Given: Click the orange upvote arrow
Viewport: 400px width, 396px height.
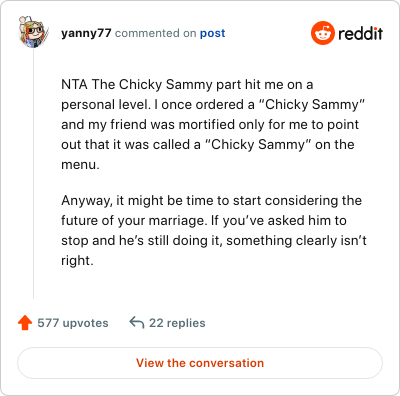Looking at the screenshot, I should click(x=25, y=323).
